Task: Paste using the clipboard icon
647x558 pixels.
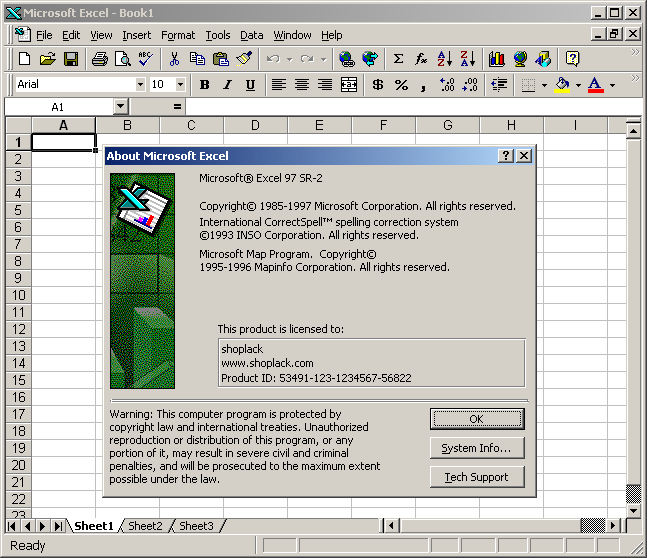Action: click(221, 59)
